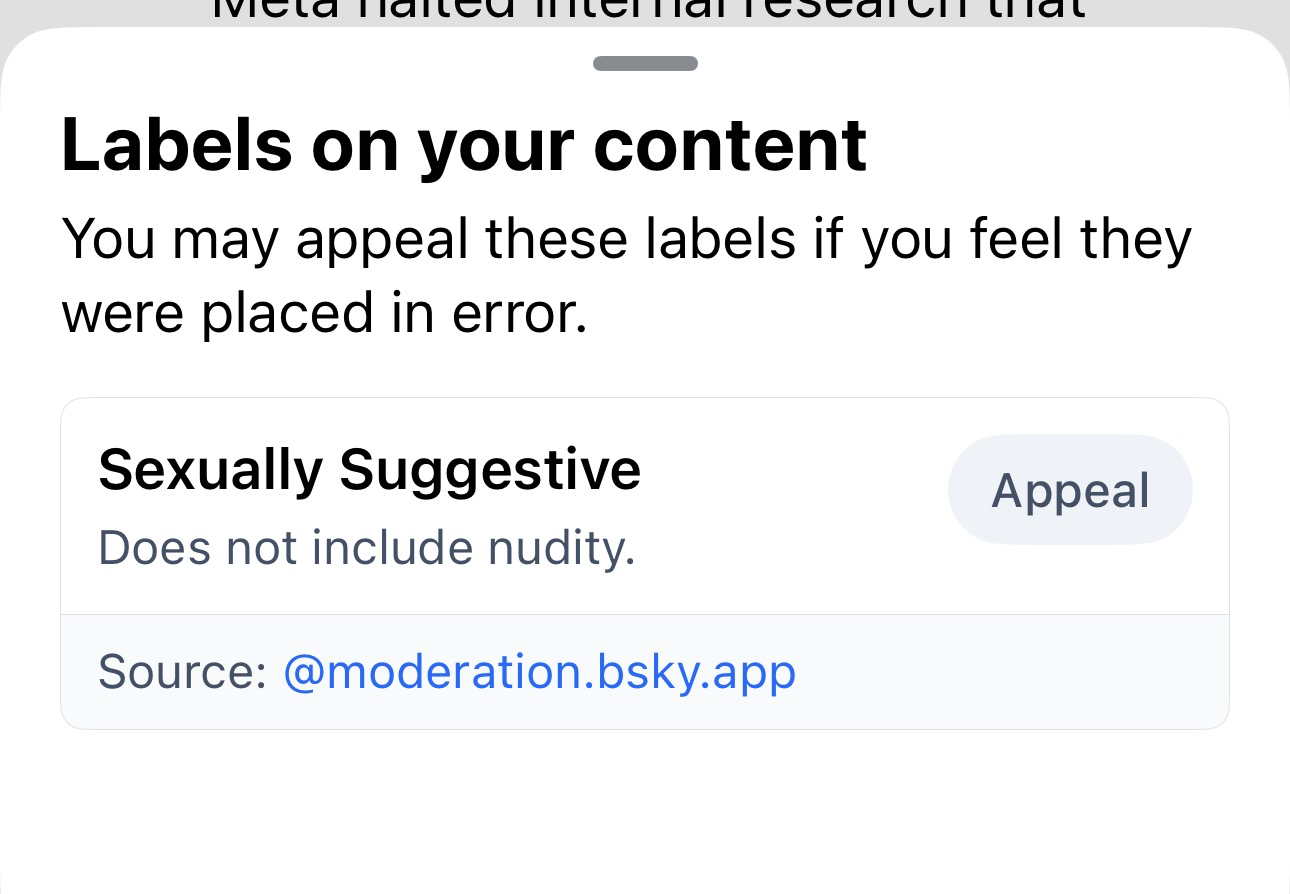Click the gap between description and label card
Viewport: 1290px width, 894px height.
pyautogui.click(x=645, y=370)
